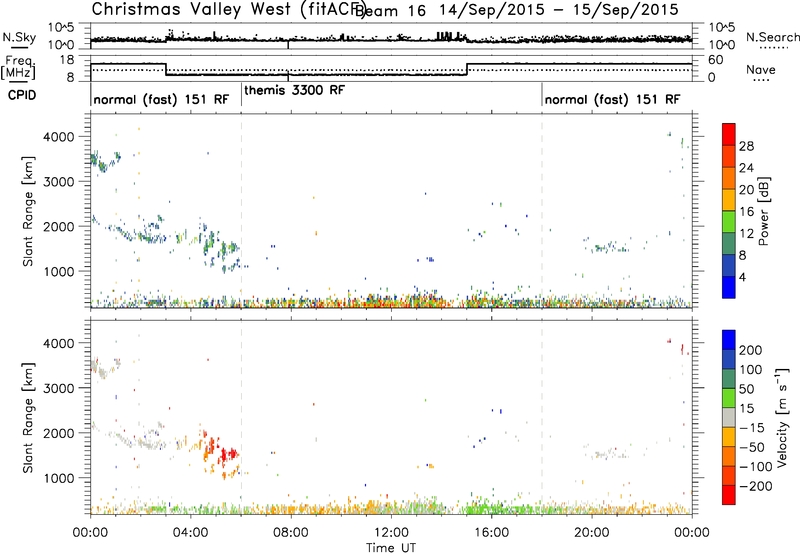Click the "14/Sep/2015 – 15/Sep/2015" date range
Image resolution: width=800 pixels, height=554 pixels.
click(559, 10)
